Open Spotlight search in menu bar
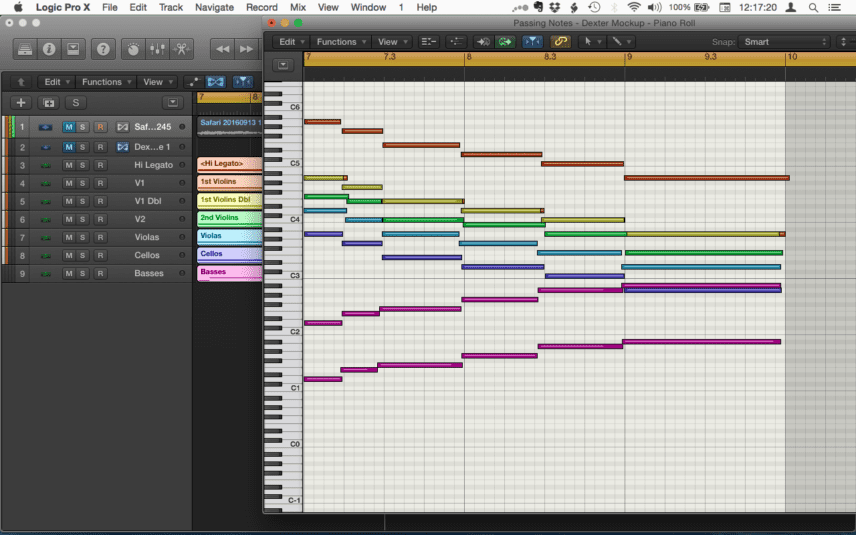The image size is (856, 535). coord(813,7)
